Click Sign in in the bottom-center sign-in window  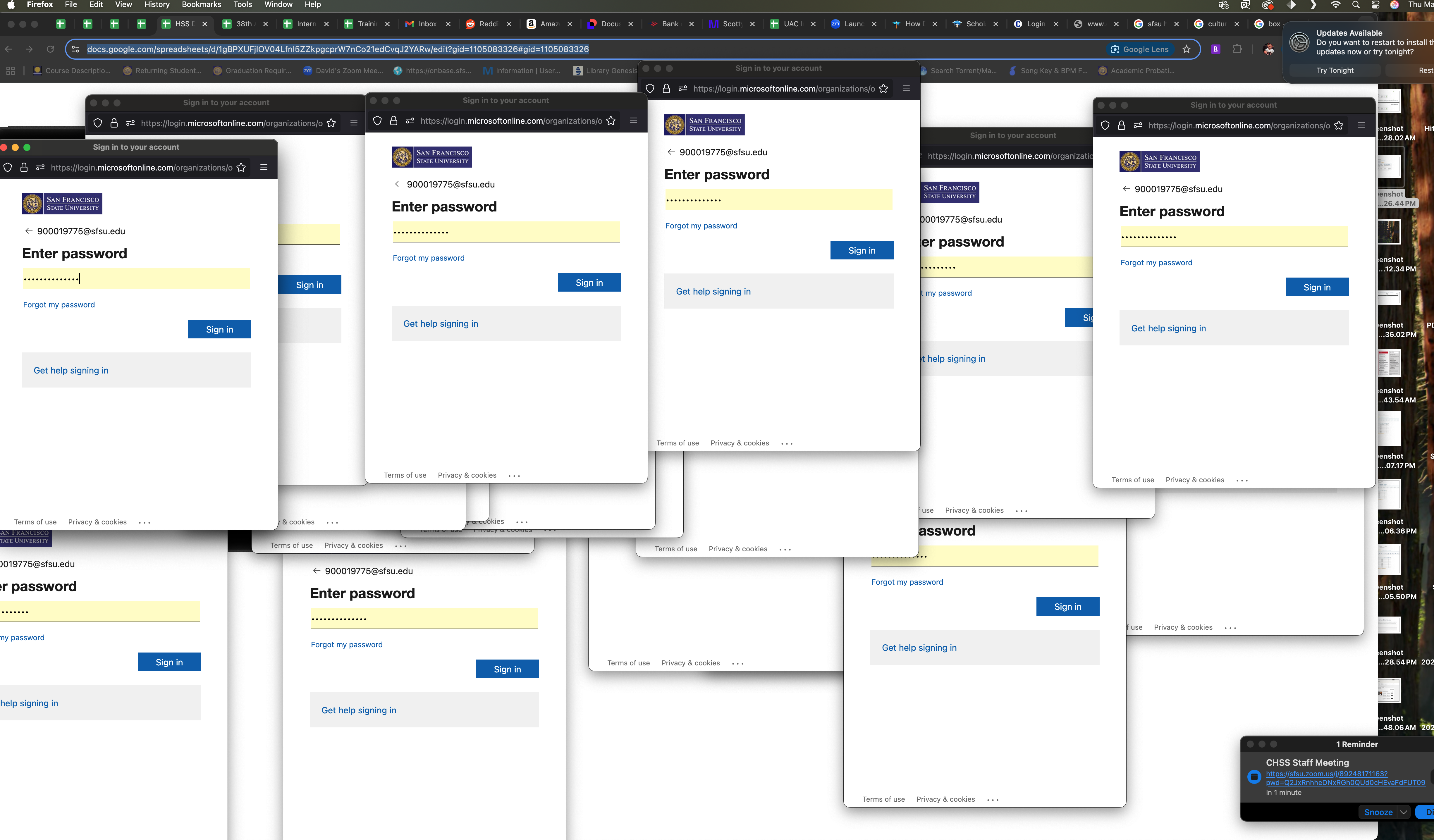click(x=508, y=669)
